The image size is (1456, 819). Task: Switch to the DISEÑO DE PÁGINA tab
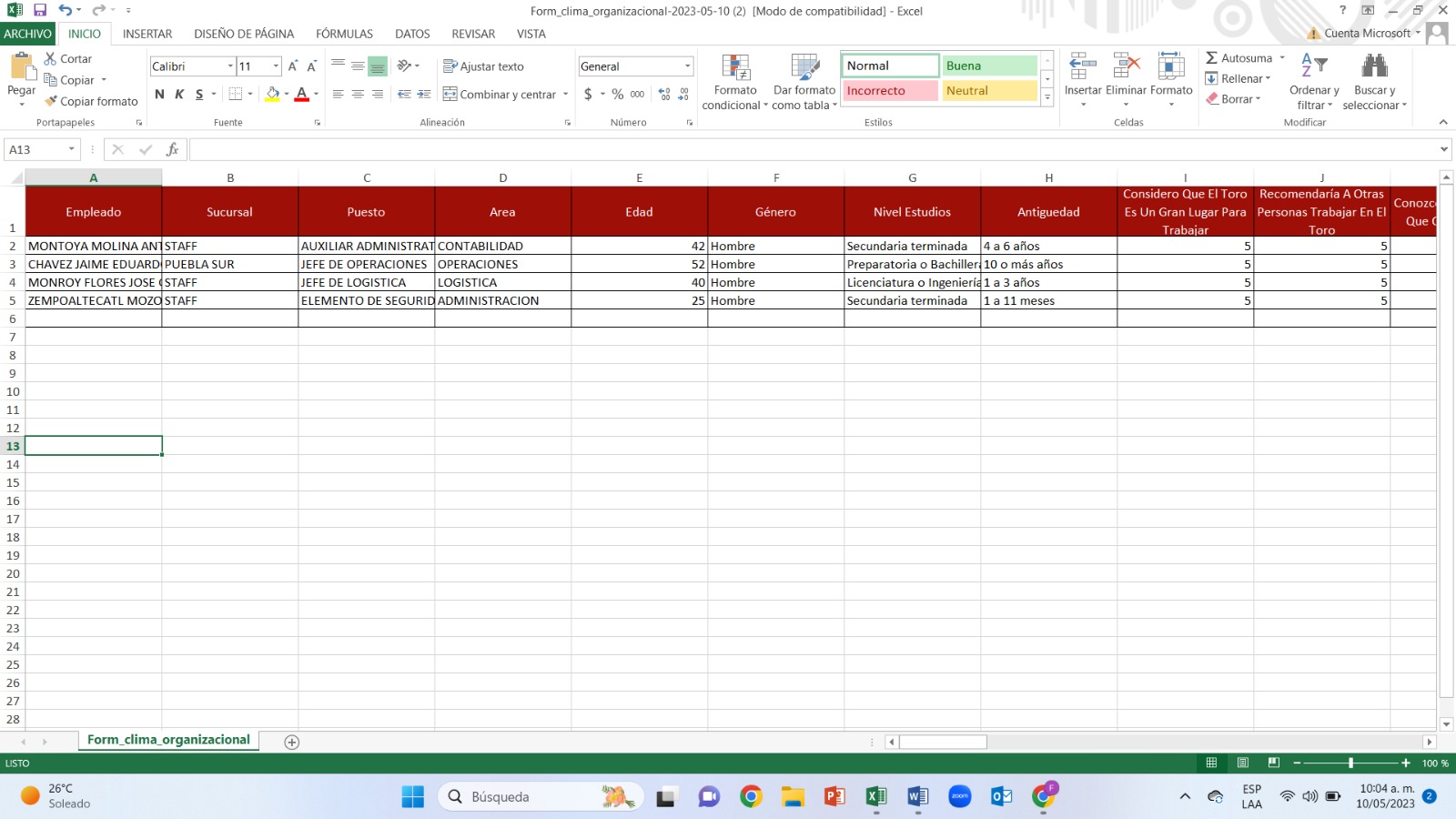tap(244, 34)
